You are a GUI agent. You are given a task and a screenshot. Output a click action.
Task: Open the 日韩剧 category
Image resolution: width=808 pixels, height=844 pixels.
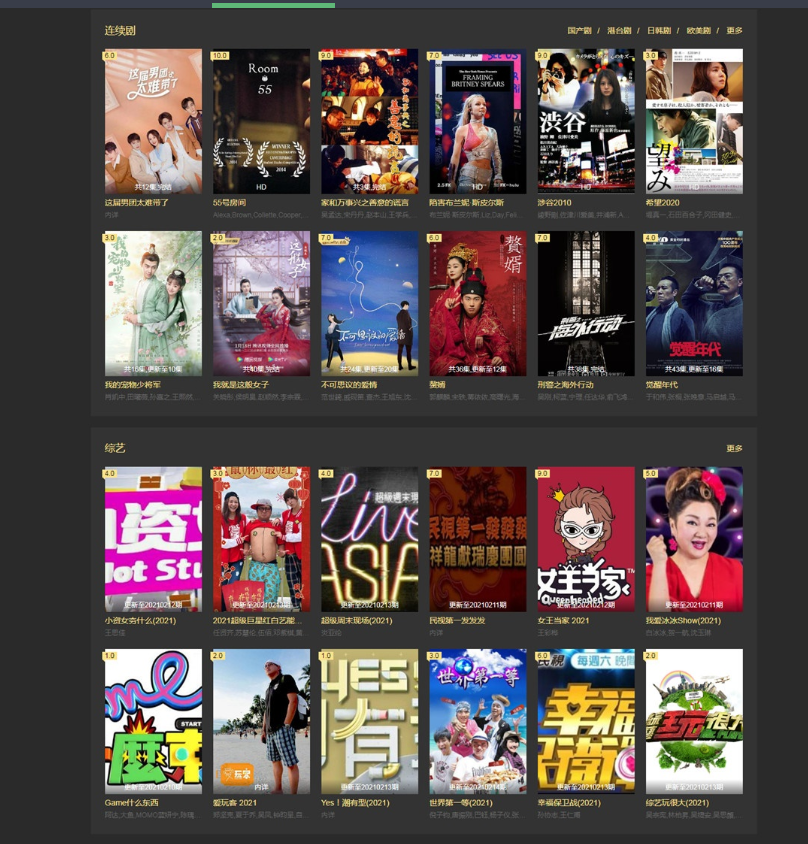click(x=659, y=31)
